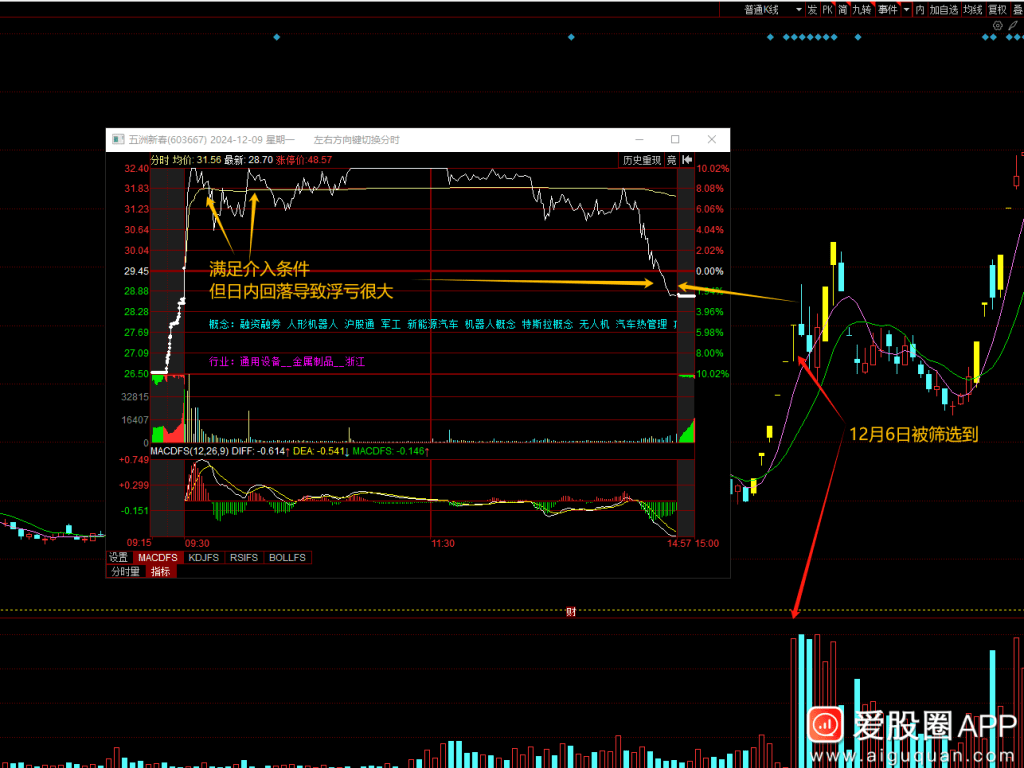The height and width of the screenshot is (768, 1024).
Task: Toggle 均线 moving average lines
Action: pos(972,9)
